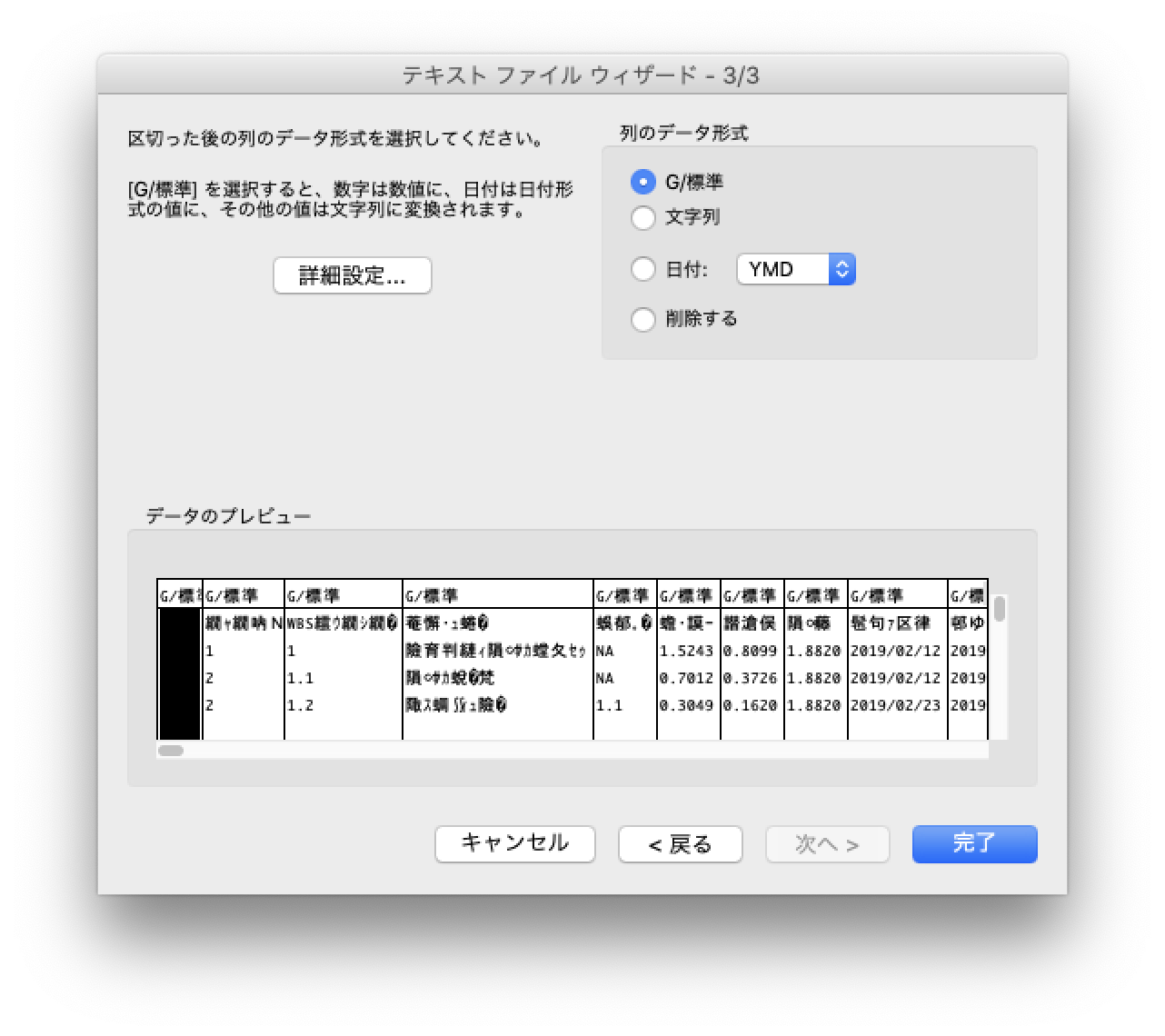Finish the wizard with 完了
The height and width of the screenshot is (1036, 1165).
click(x=975, y=843)
